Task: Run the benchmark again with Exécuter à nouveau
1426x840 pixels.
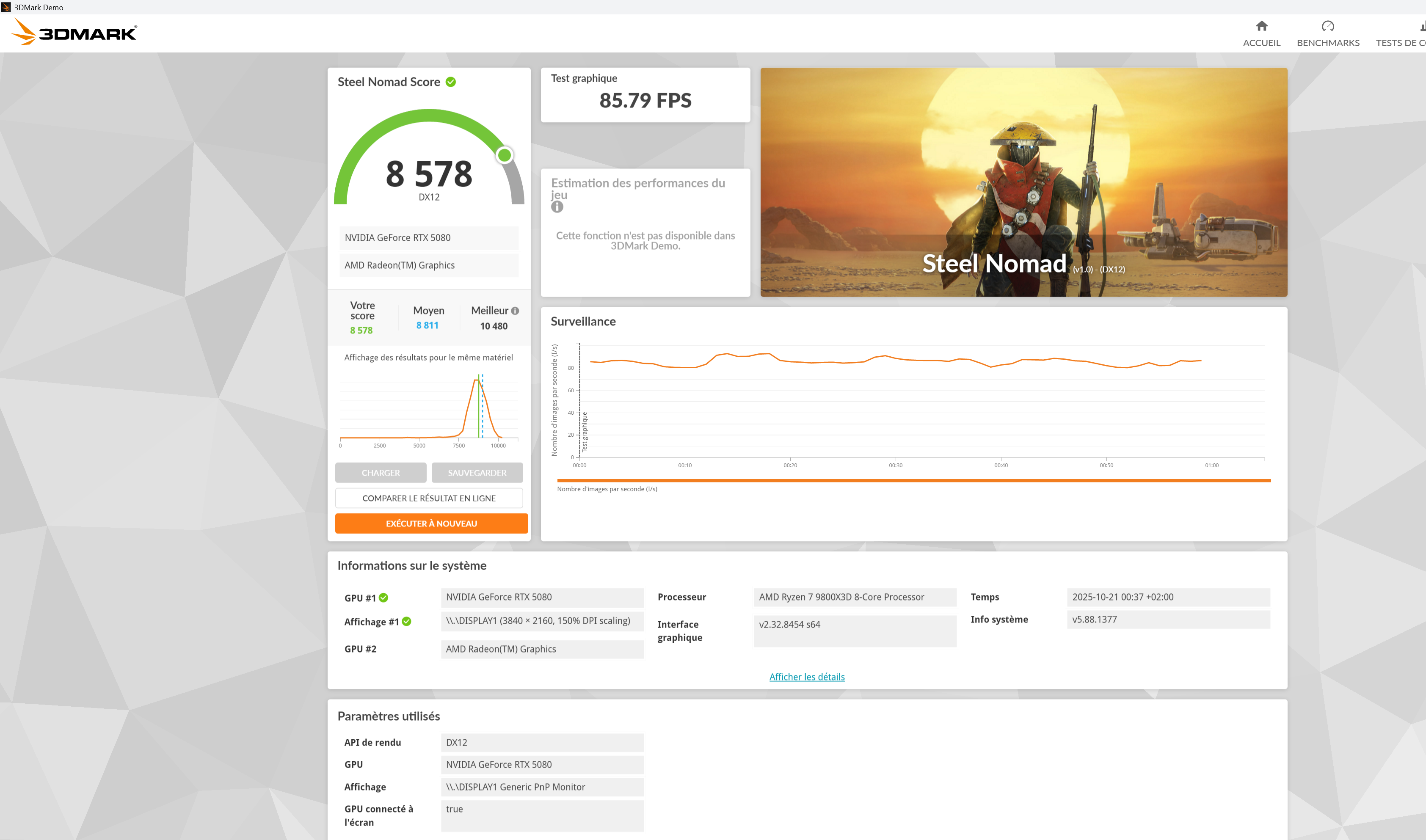Action: click(431, 523)
